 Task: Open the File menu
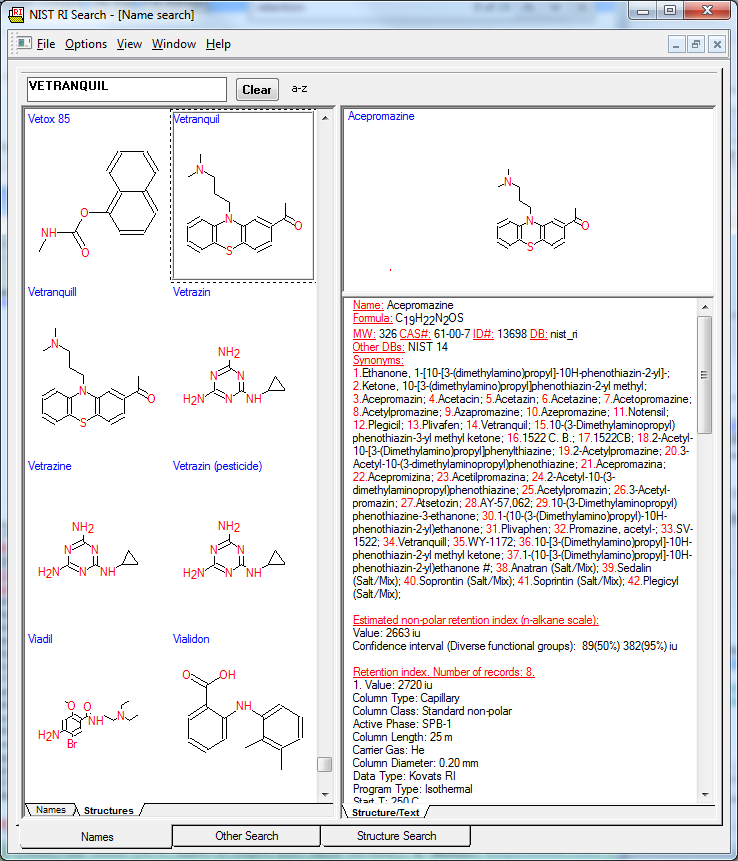46,44
